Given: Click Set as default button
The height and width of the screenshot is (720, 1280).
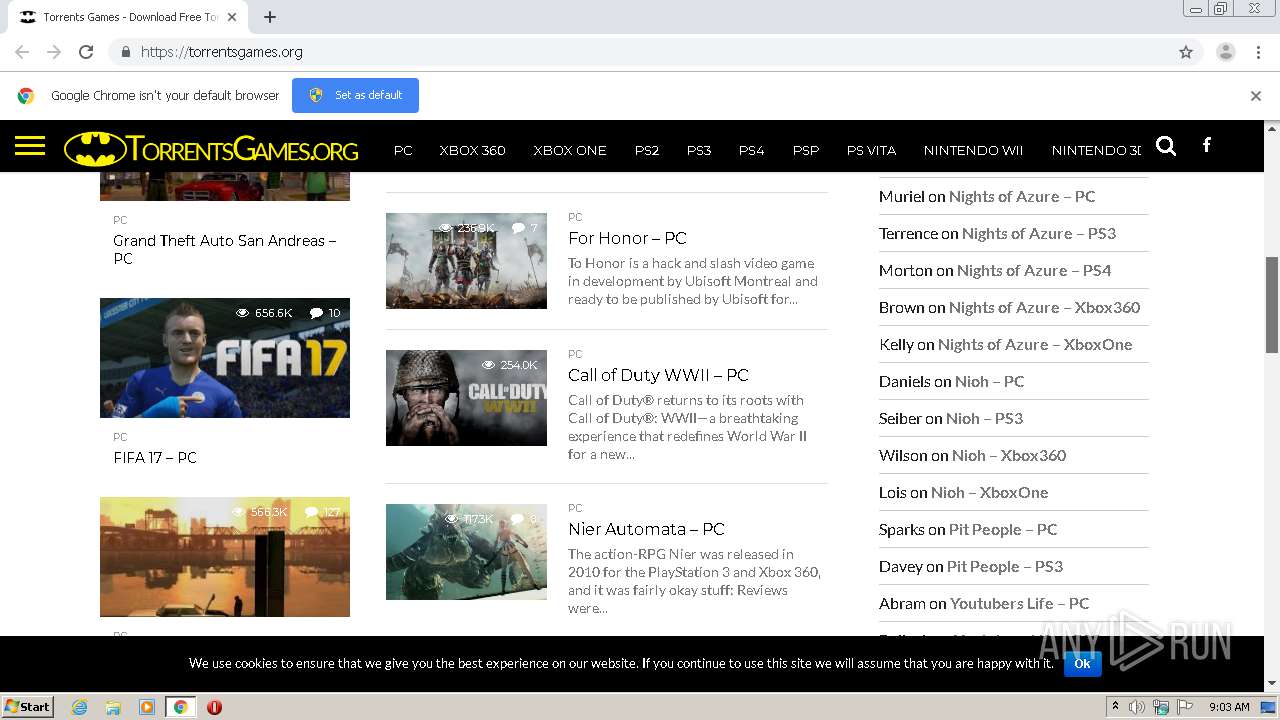Looking at the screenshot, I should coord(355,95).
